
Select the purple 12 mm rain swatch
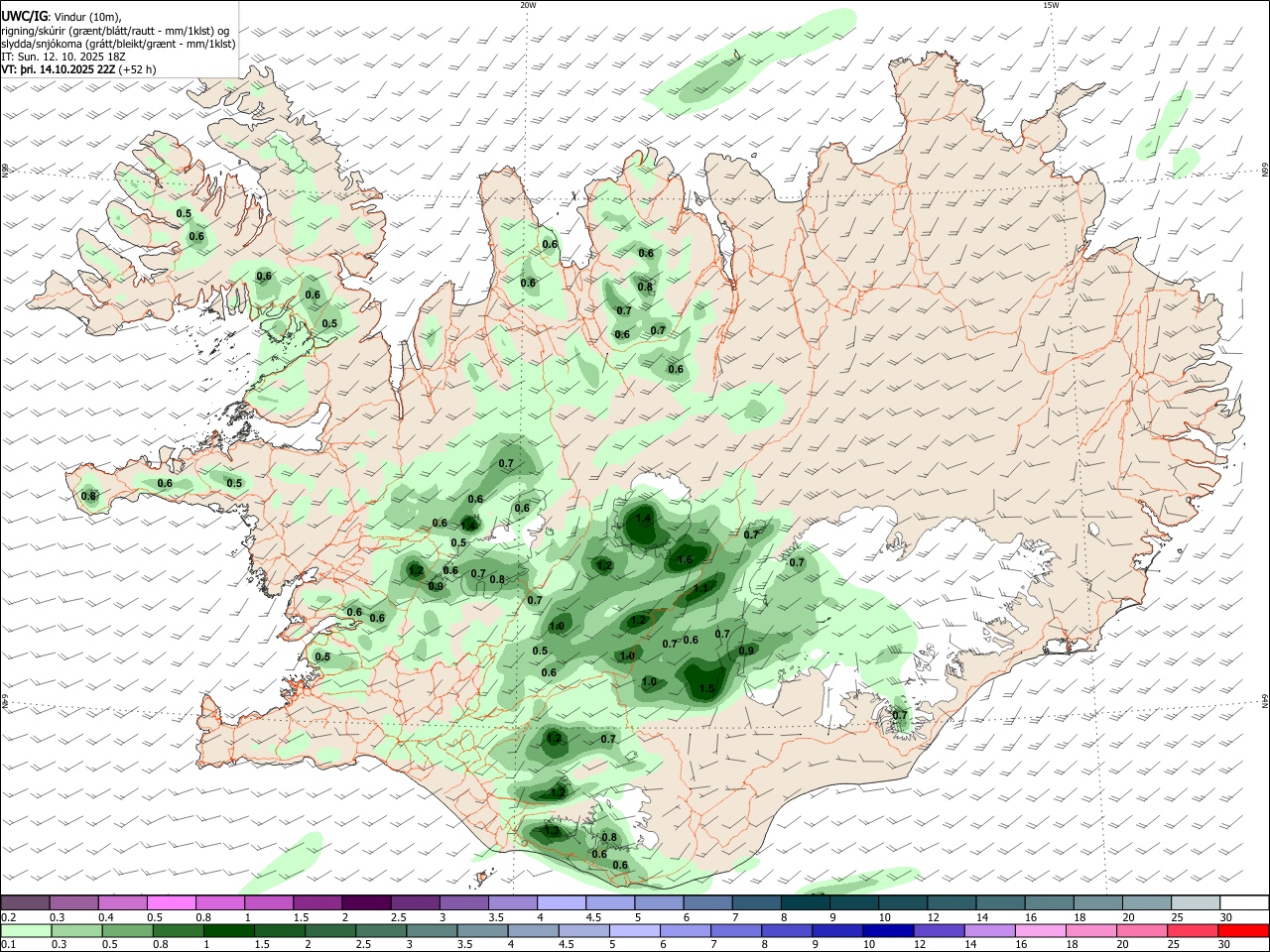pos(939,931)
